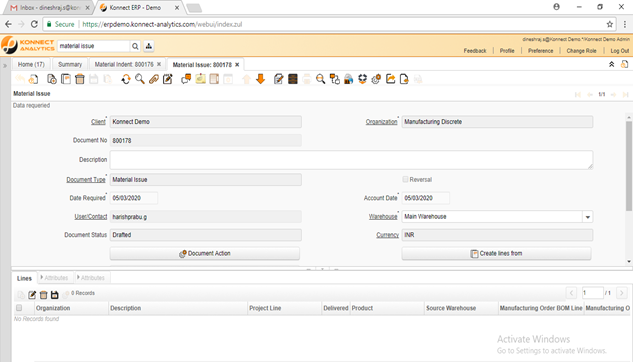Open the menu tree icon beside search
The image size is (633, 362).
(x=149, y=46)
